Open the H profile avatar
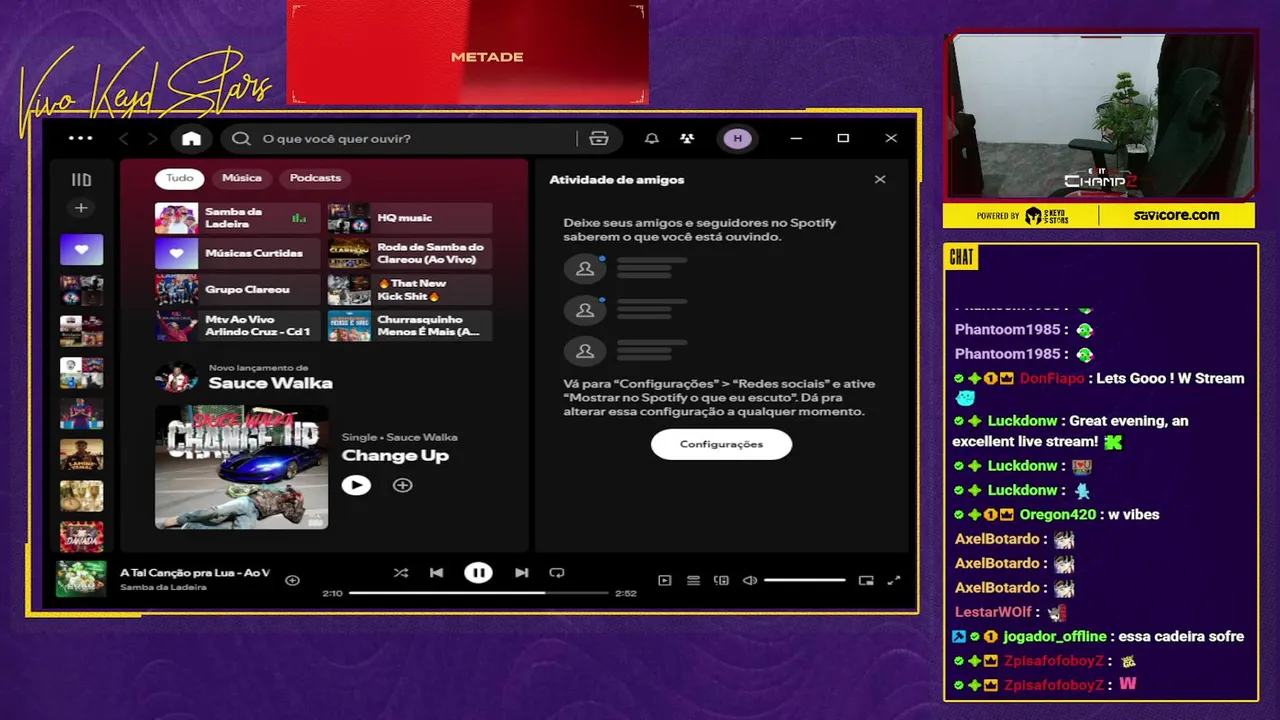The height and width of the screenshot is (720, 1280). click(x=738, y=139)
